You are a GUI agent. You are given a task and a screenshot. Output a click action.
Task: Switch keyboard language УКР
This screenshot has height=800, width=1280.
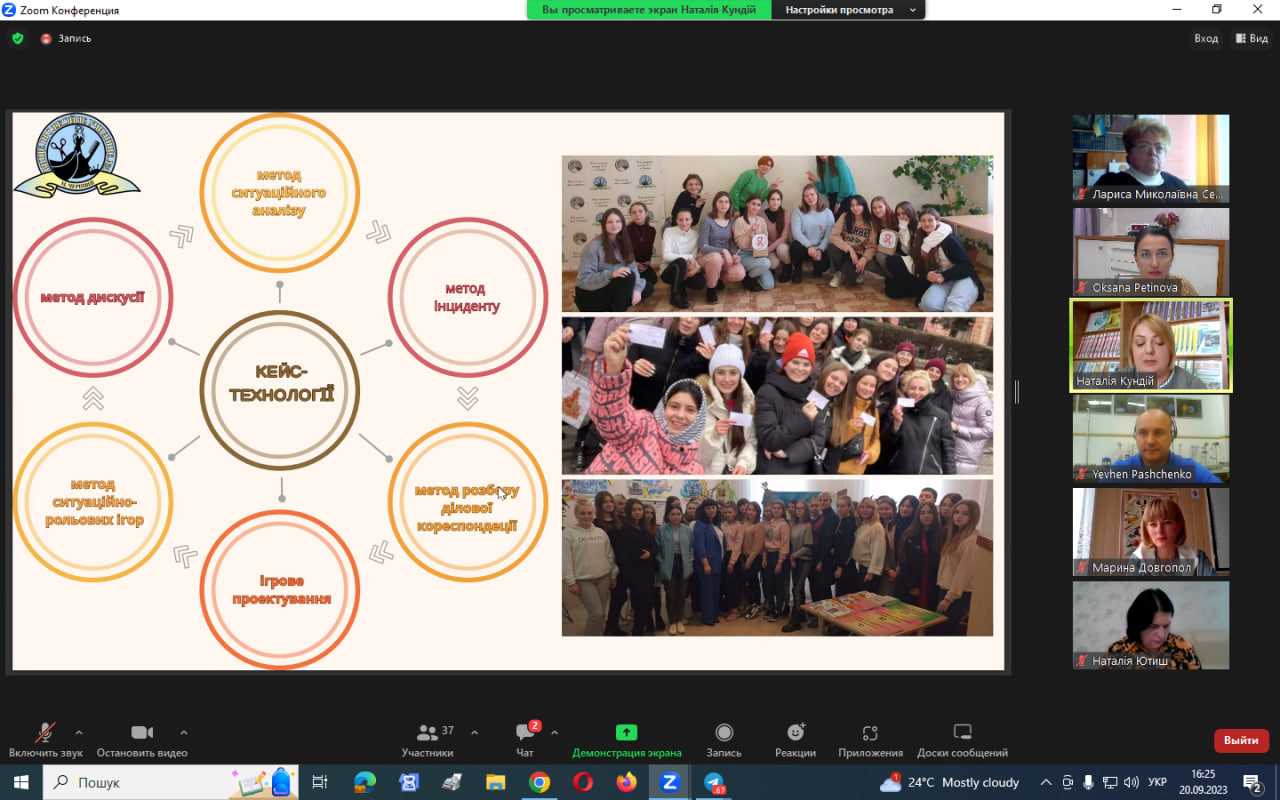pyautogui.click(x=1157, y=782)
